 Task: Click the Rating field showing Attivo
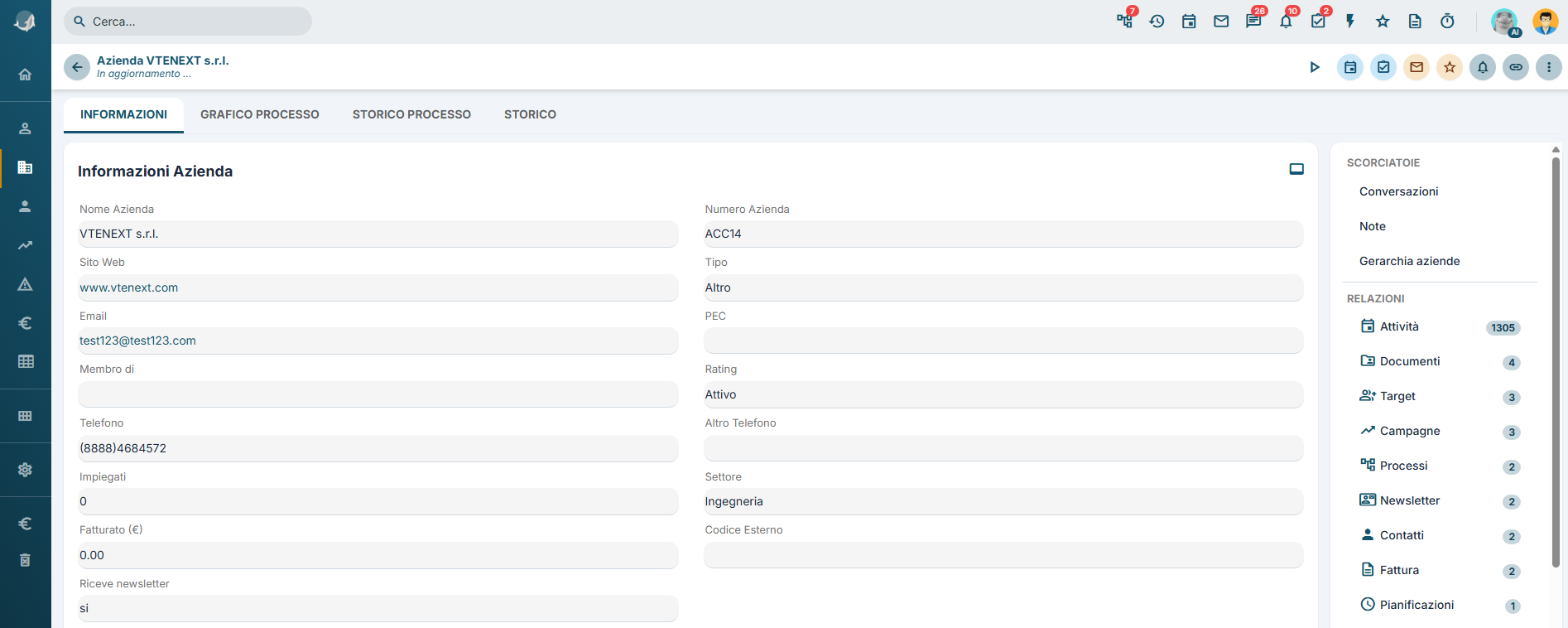(x=1003, y=394)
